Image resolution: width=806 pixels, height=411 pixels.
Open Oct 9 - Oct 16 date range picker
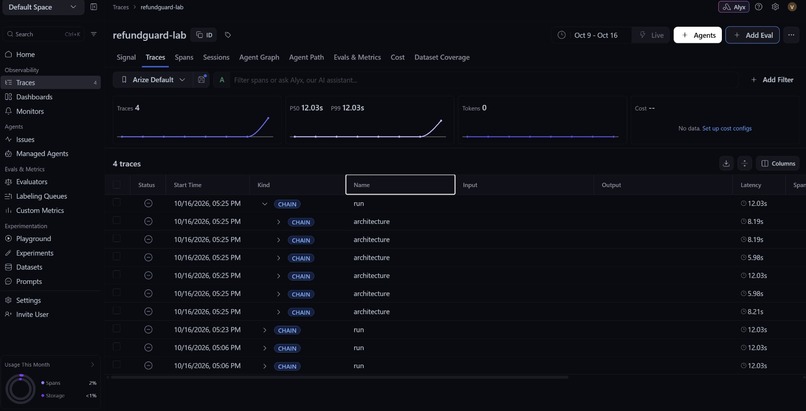pos(591,35)
